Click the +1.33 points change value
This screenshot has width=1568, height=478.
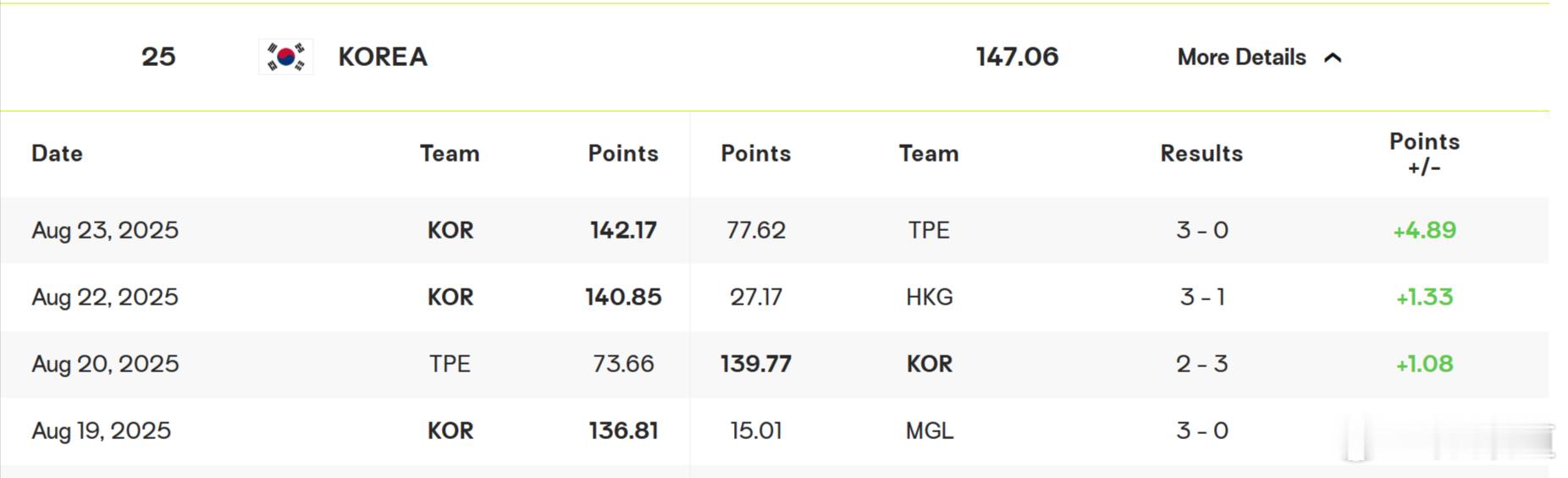(1424, 297)
